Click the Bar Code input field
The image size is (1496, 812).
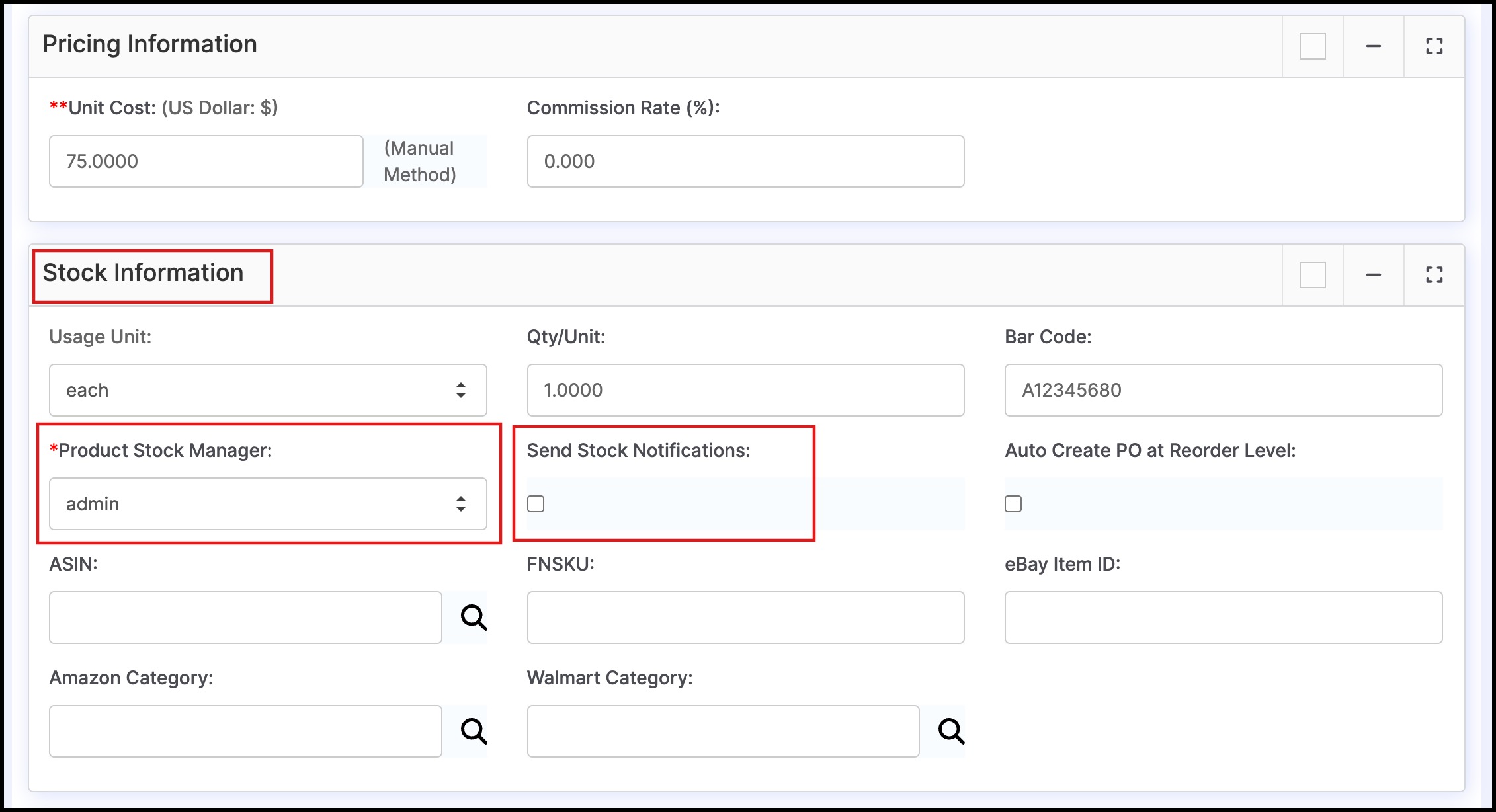[1223, 390]
